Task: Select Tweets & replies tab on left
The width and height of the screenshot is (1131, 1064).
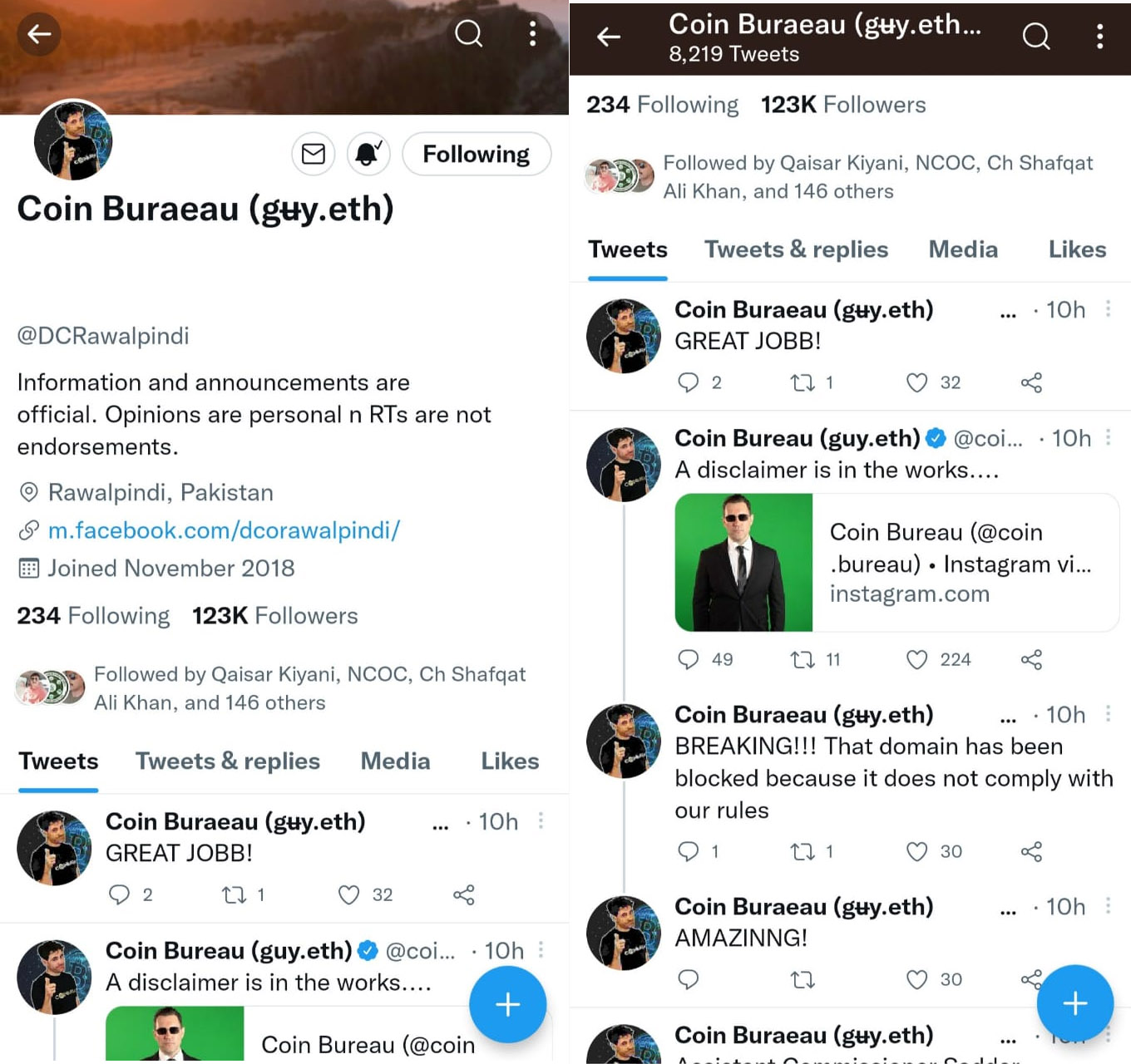Action: [x=227, y=761]
